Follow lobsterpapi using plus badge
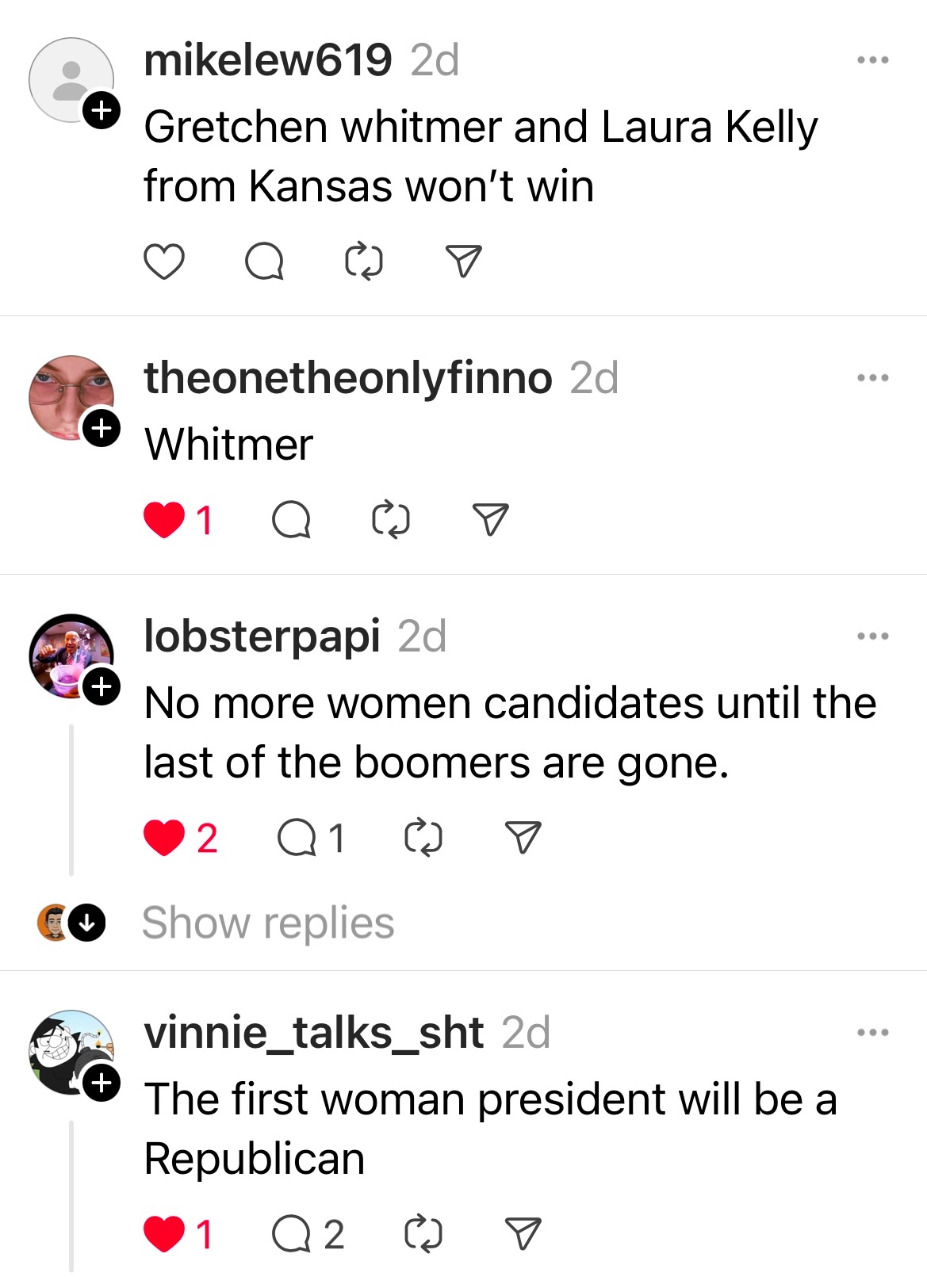This screenshot has width=927, height=1288. [102, 686]
